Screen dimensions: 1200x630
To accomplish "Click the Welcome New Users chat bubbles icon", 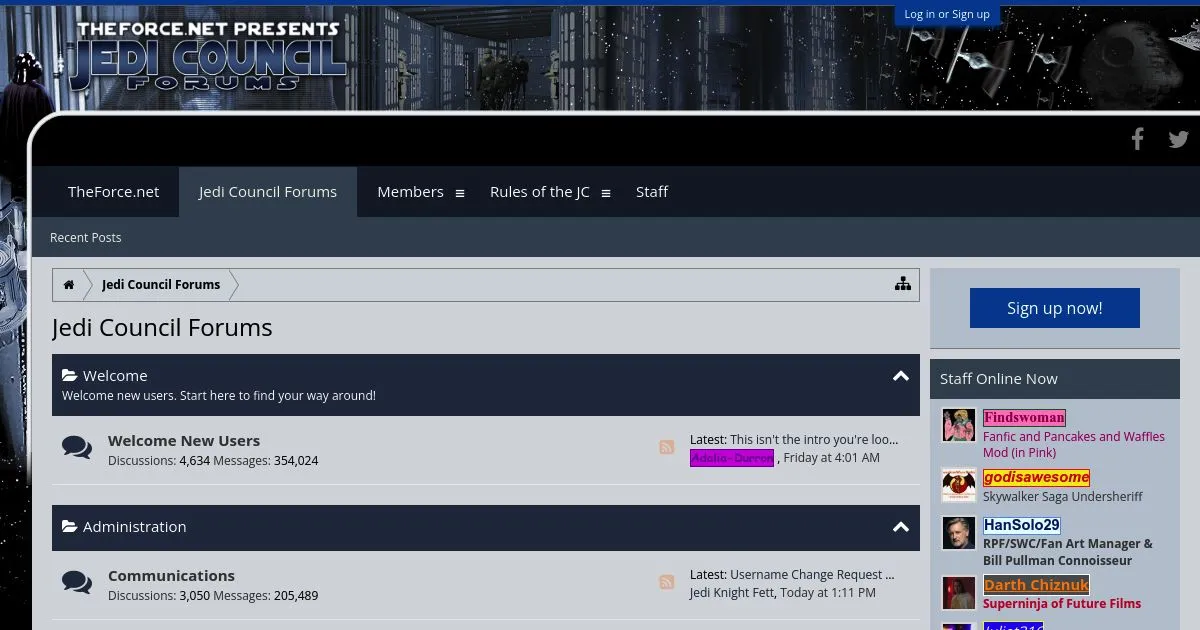I will [x=77, y=448].
